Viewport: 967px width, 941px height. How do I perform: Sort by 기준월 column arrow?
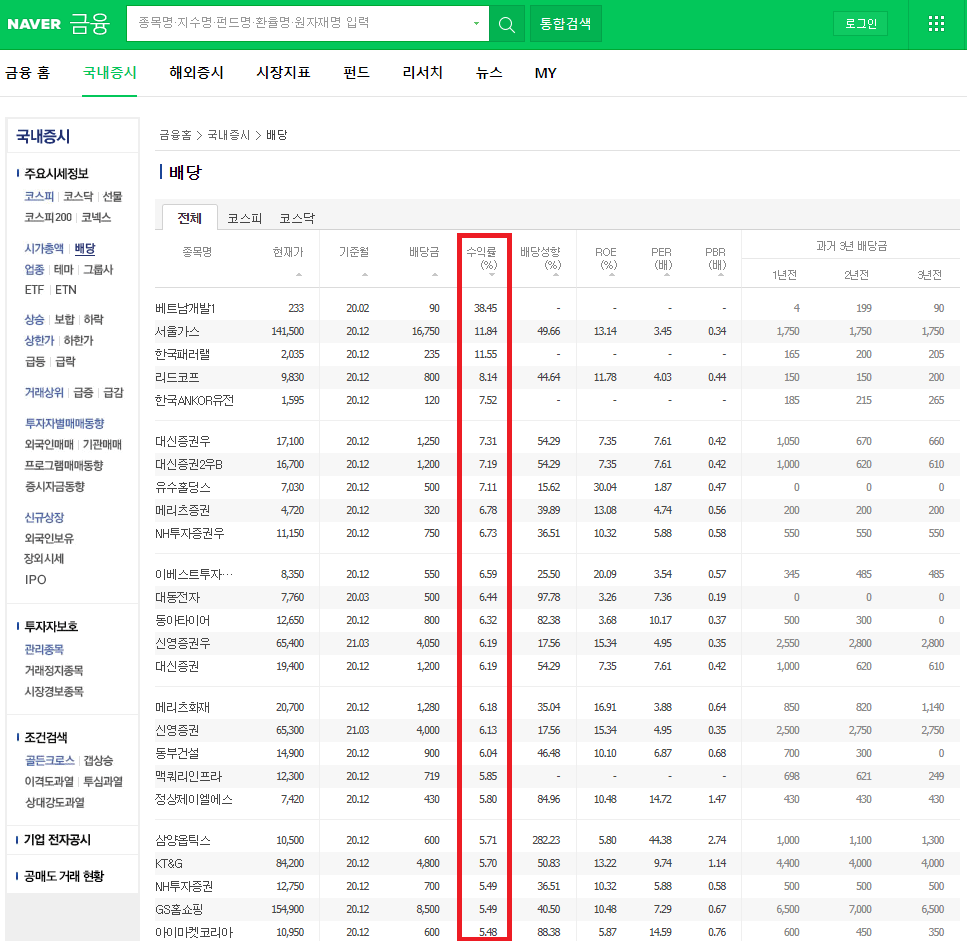[x=365, y=274]
